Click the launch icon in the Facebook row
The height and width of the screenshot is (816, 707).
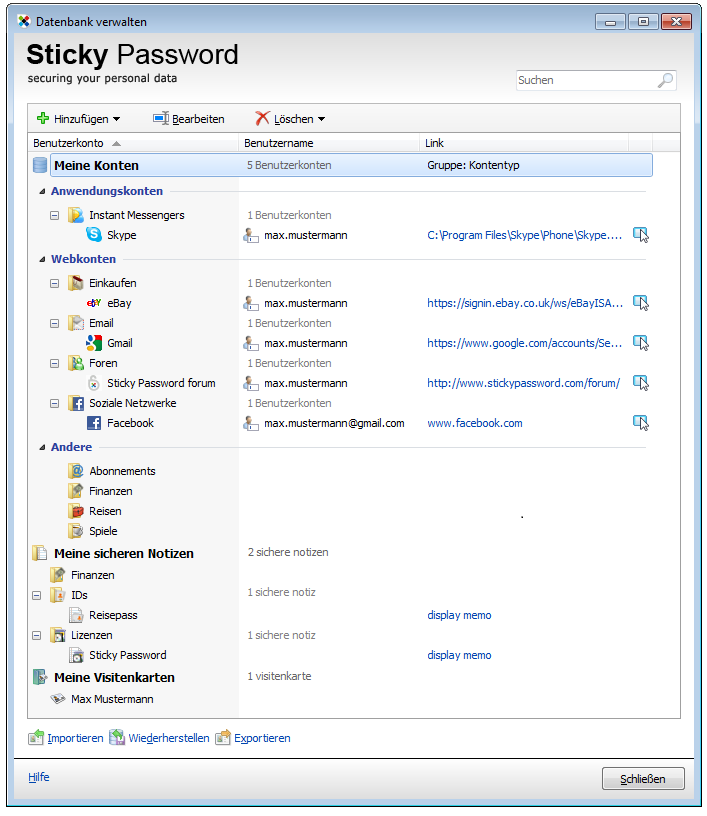click(641, 423)
